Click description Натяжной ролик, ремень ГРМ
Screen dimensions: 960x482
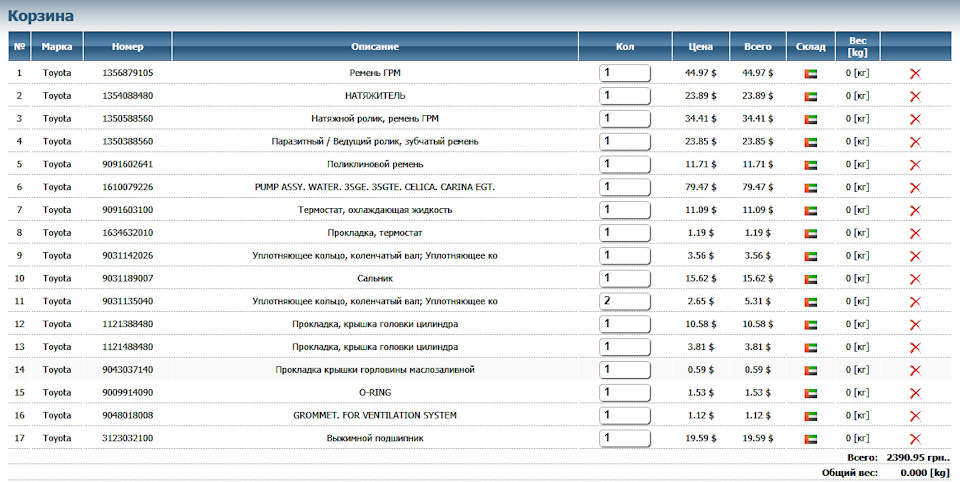coord(375,119)
